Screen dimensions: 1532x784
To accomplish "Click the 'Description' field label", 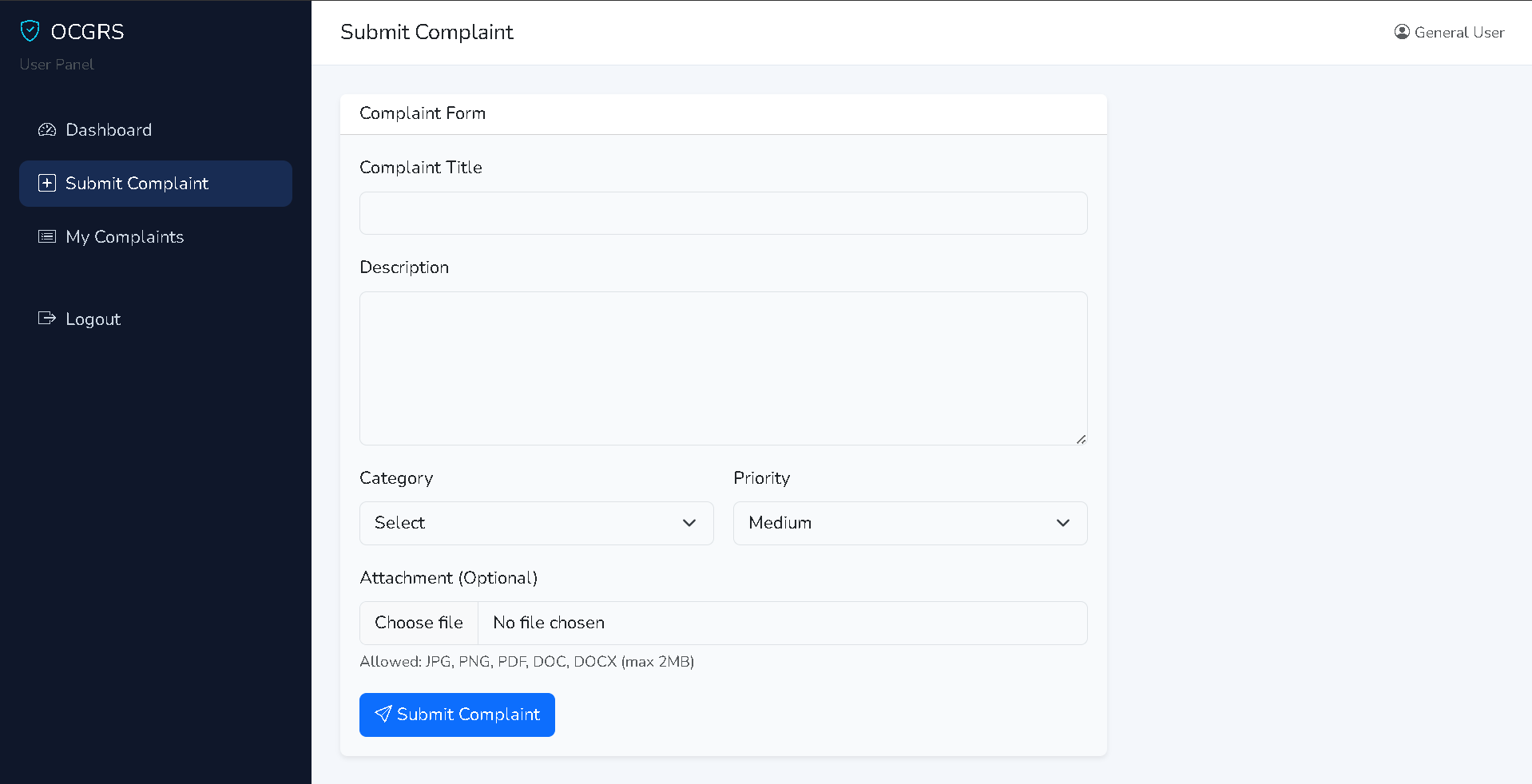I will click(404, 267).
